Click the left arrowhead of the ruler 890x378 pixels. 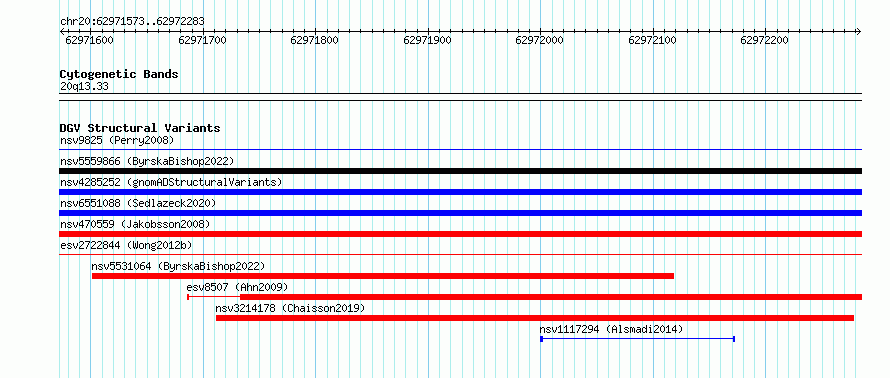62,31
